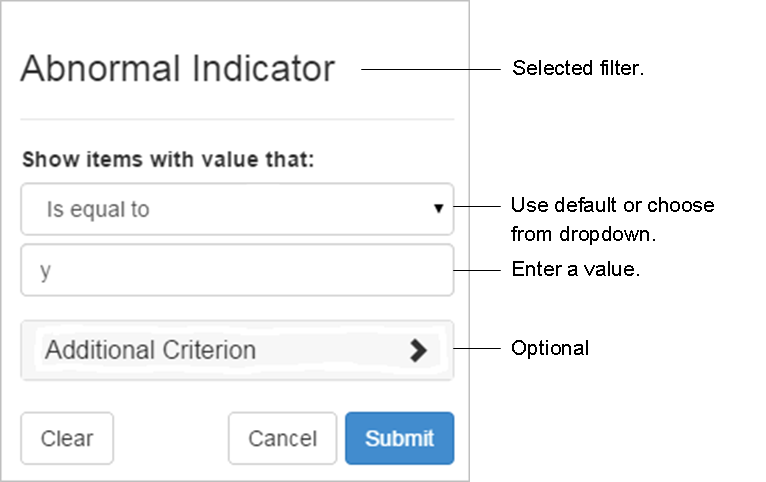Click the chevron icon on Additional Criterion

coord(418,350)
